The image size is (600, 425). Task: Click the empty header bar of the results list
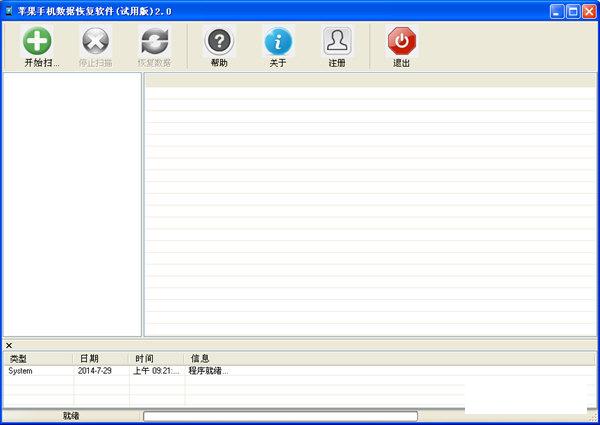(370, 80)
